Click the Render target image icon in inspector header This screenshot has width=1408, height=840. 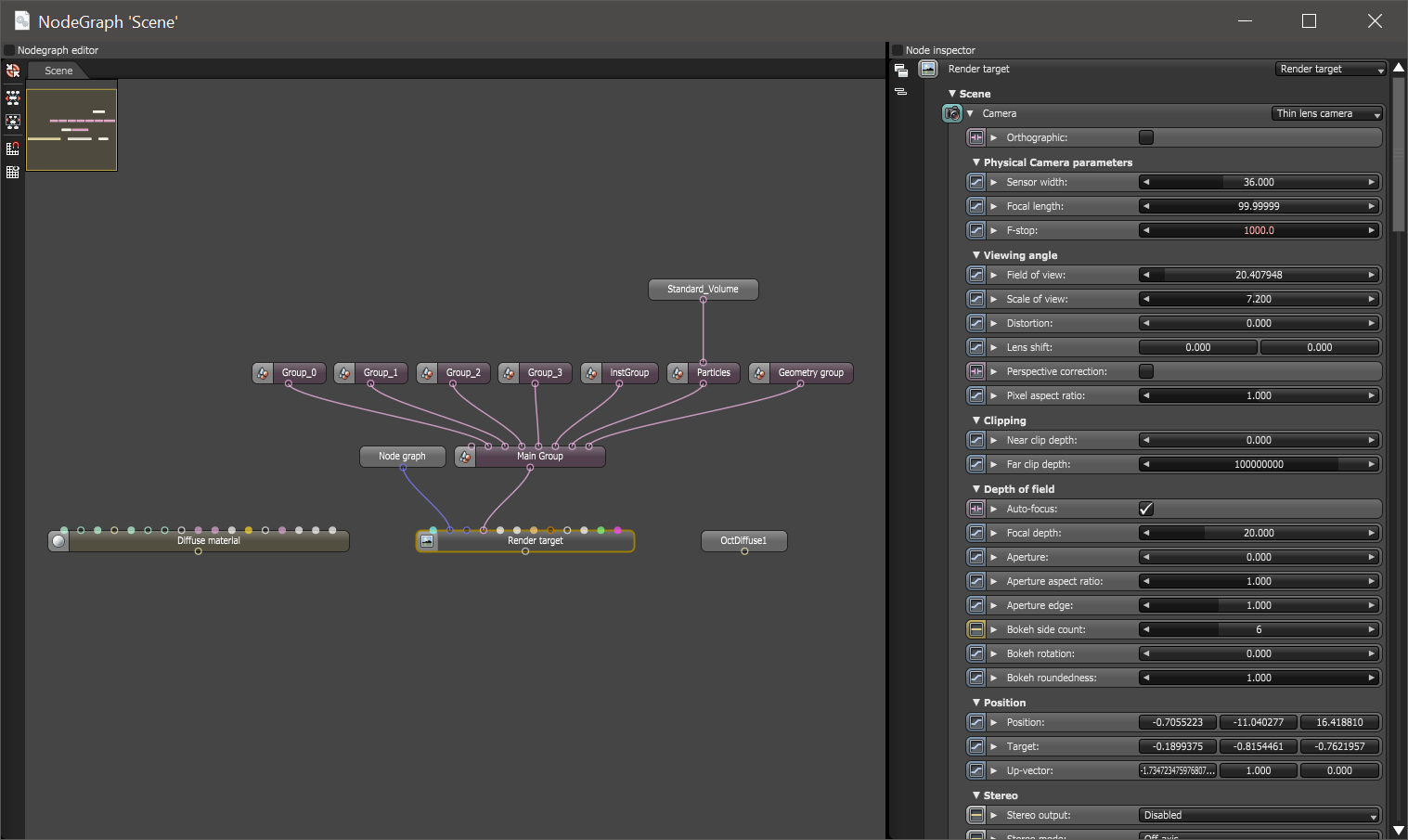click(x=928, y=69)
